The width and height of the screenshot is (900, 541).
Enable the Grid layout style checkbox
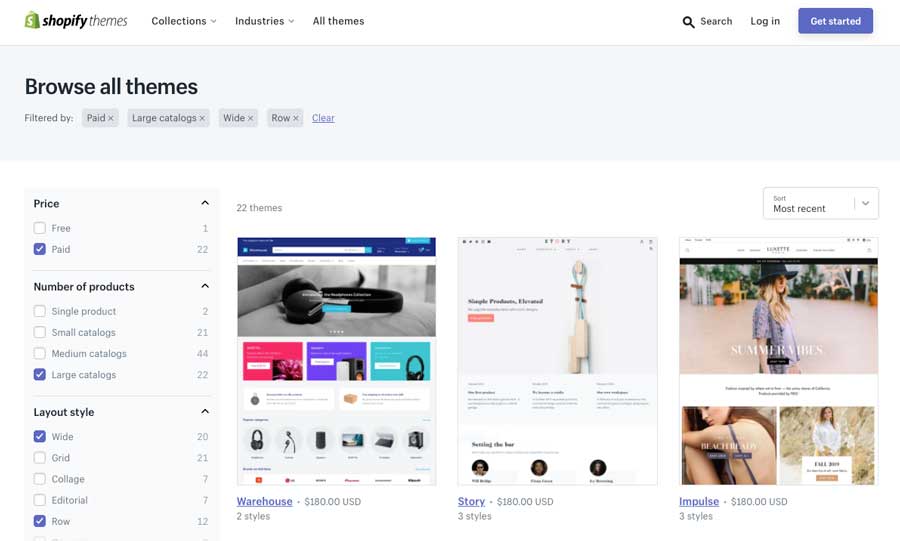pyautogui.click(x=40, y=458)
